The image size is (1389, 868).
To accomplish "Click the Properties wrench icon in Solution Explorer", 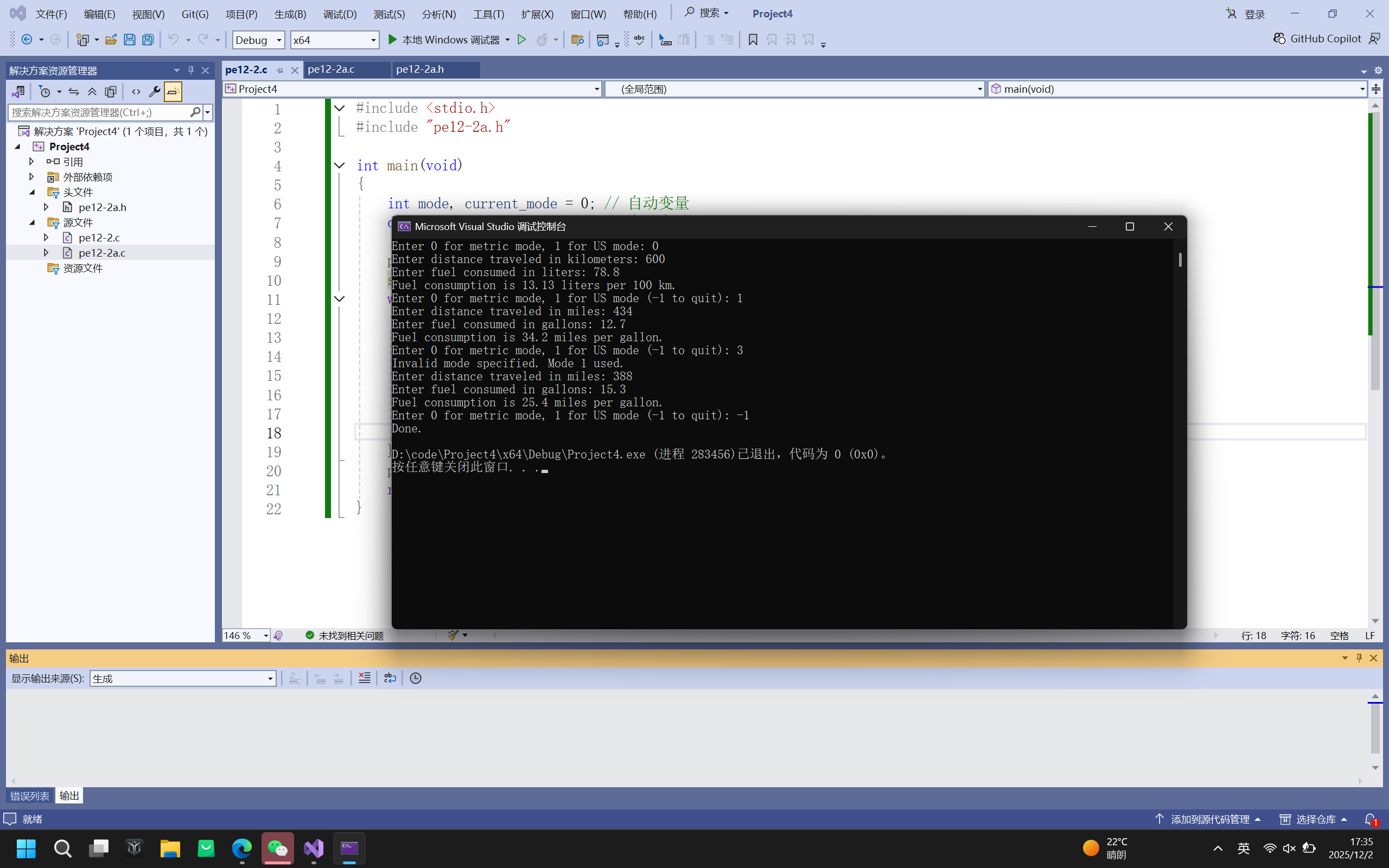I will tap(154, 91).
